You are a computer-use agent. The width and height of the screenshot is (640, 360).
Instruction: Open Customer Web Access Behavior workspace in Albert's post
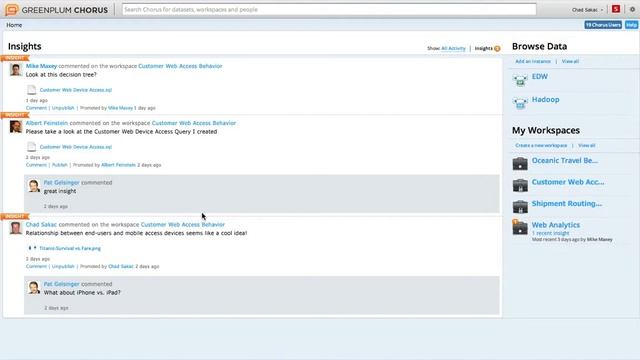click(194, 123)
